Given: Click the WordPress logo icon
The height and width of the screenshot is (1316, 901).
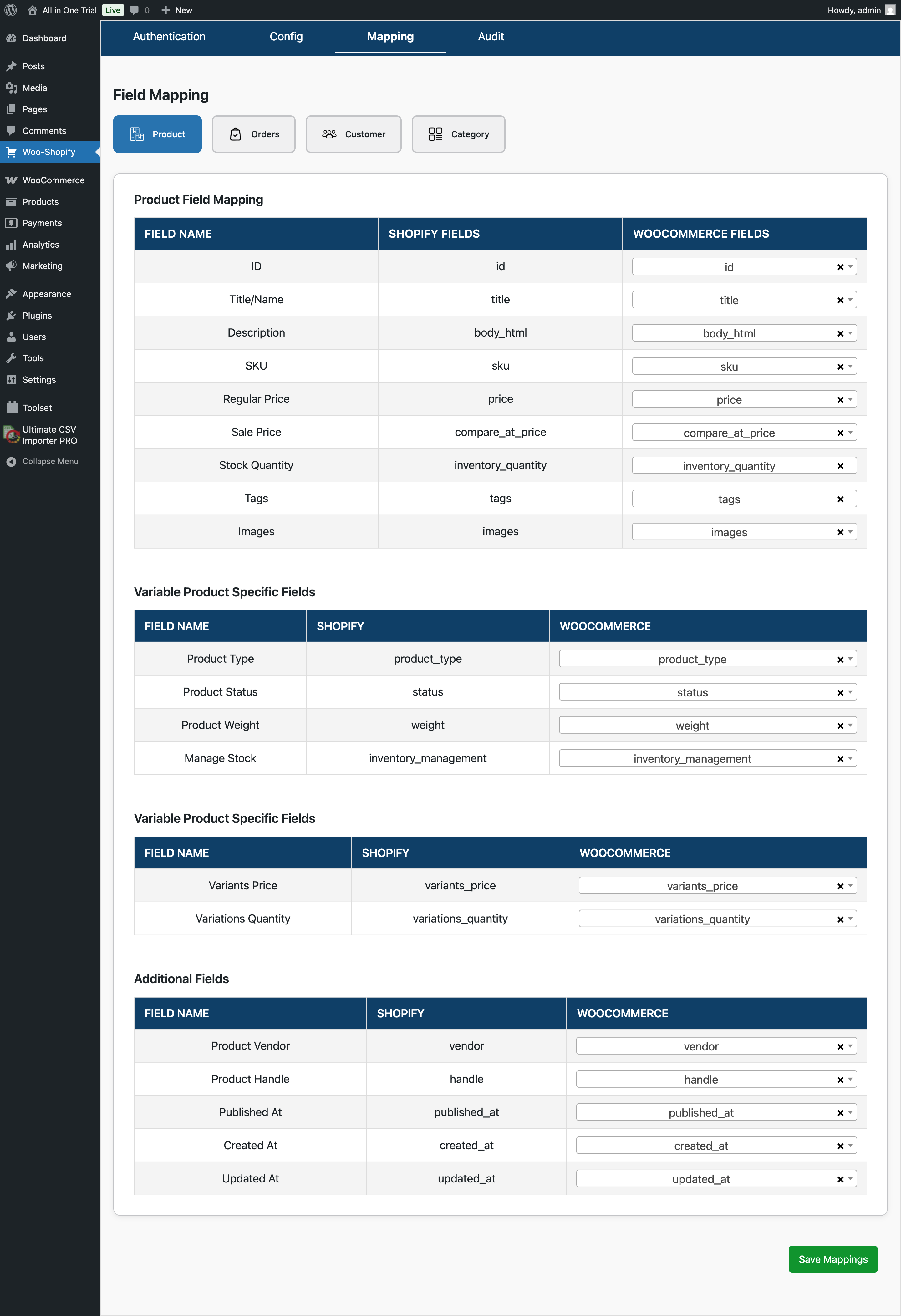Looking at the screenshot, I should coord(11,10).
